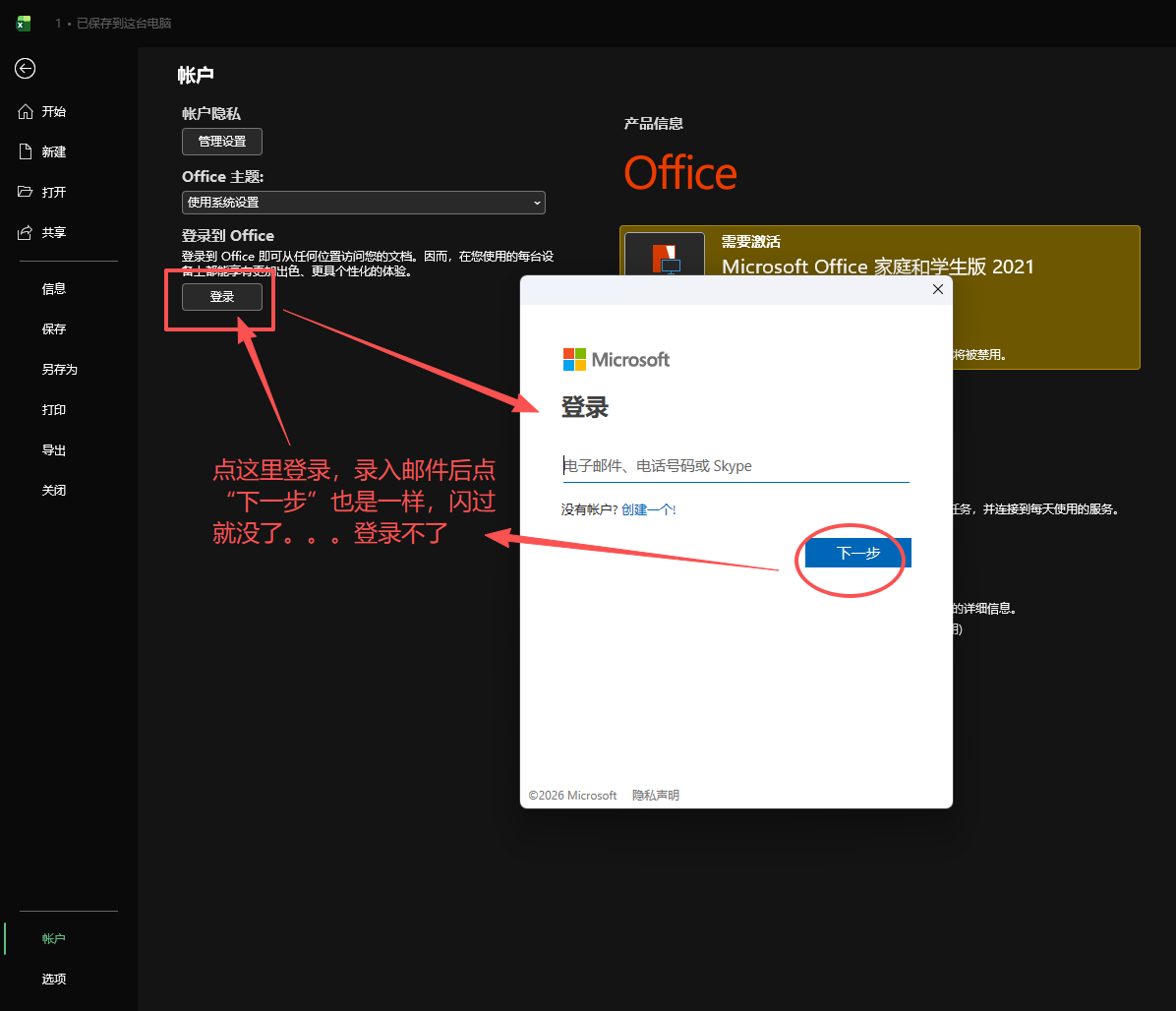Screen dimensions: 1176x1011
Task: Click the 已保存到这台电脑 title text
Action: (124, 24)
